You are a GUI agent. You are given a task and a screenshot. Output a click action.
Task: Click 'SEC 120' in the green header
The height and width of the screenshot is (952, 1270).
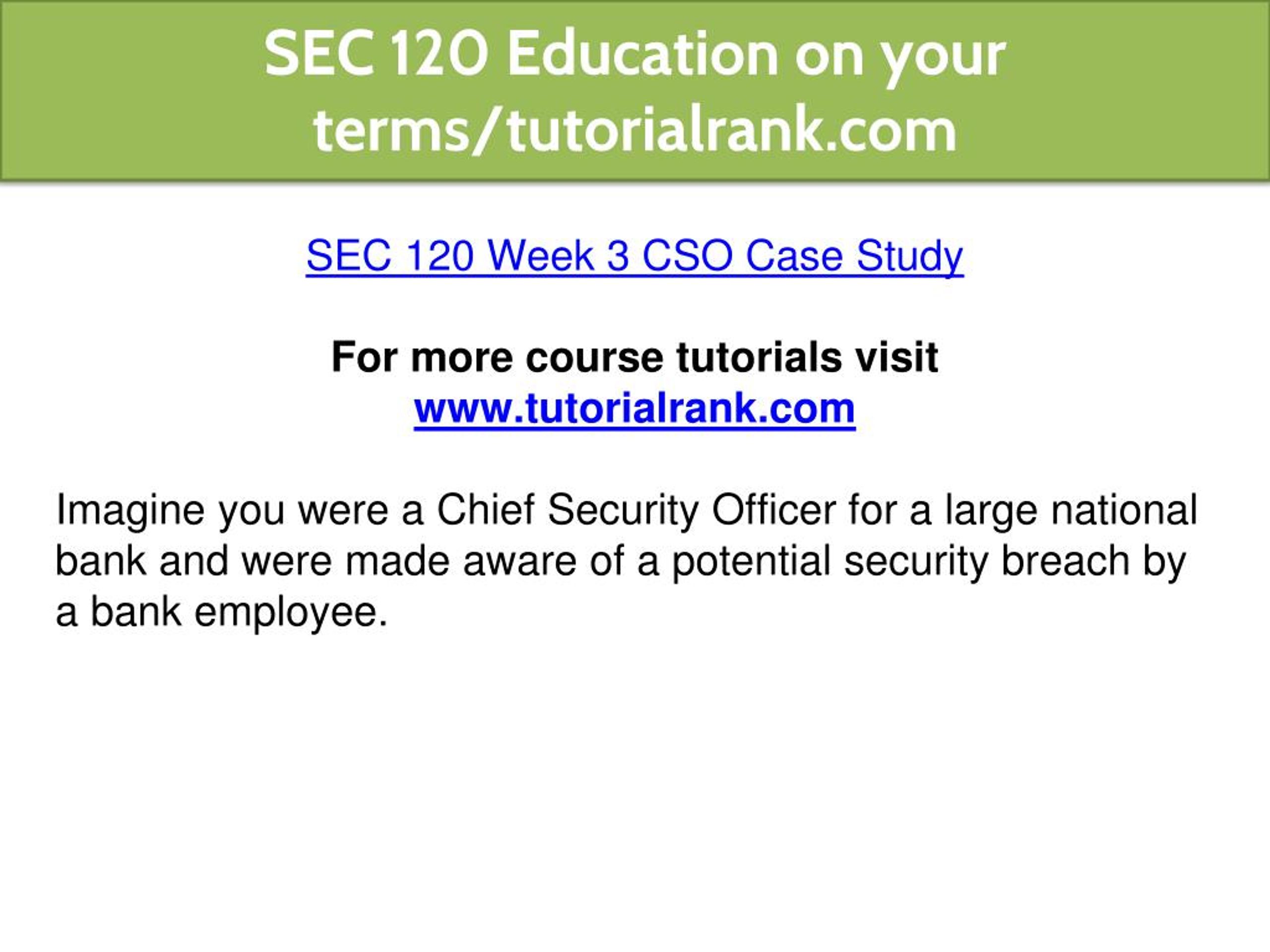pyautogui.click(x=377, y=55)
